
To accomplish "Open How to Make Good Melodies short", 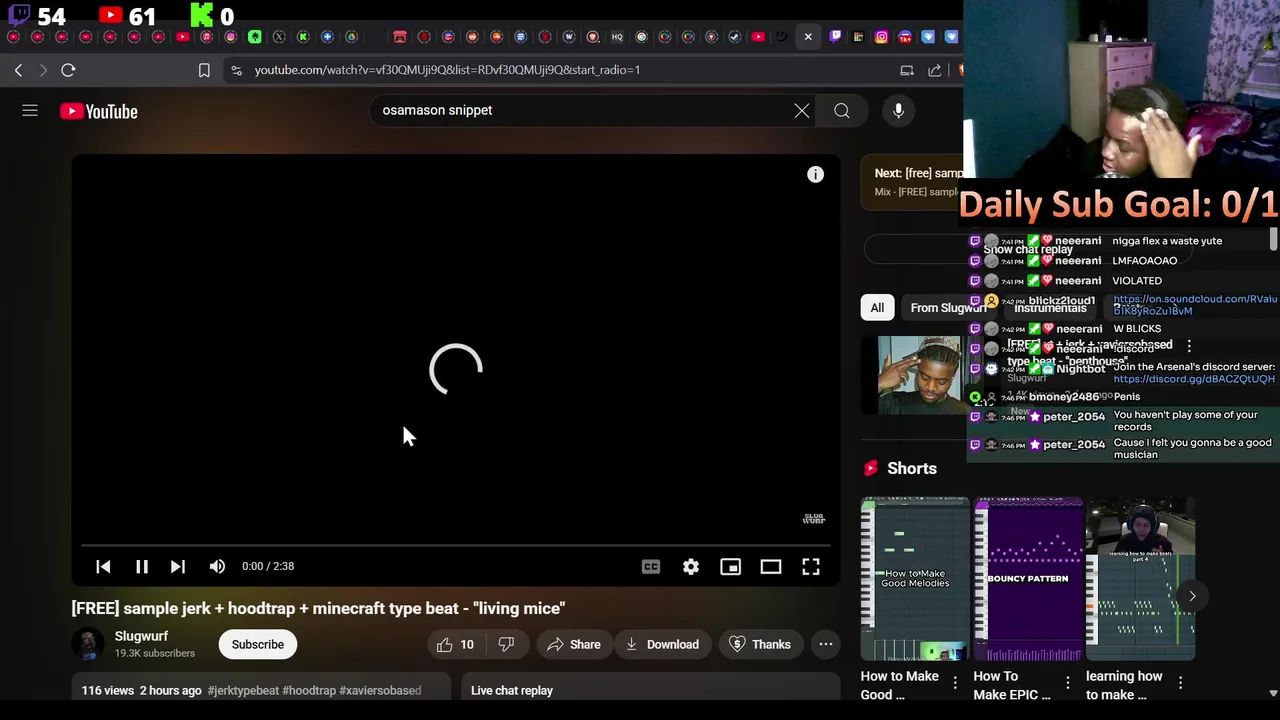I will pyautogui.click(x=915, y=579).
